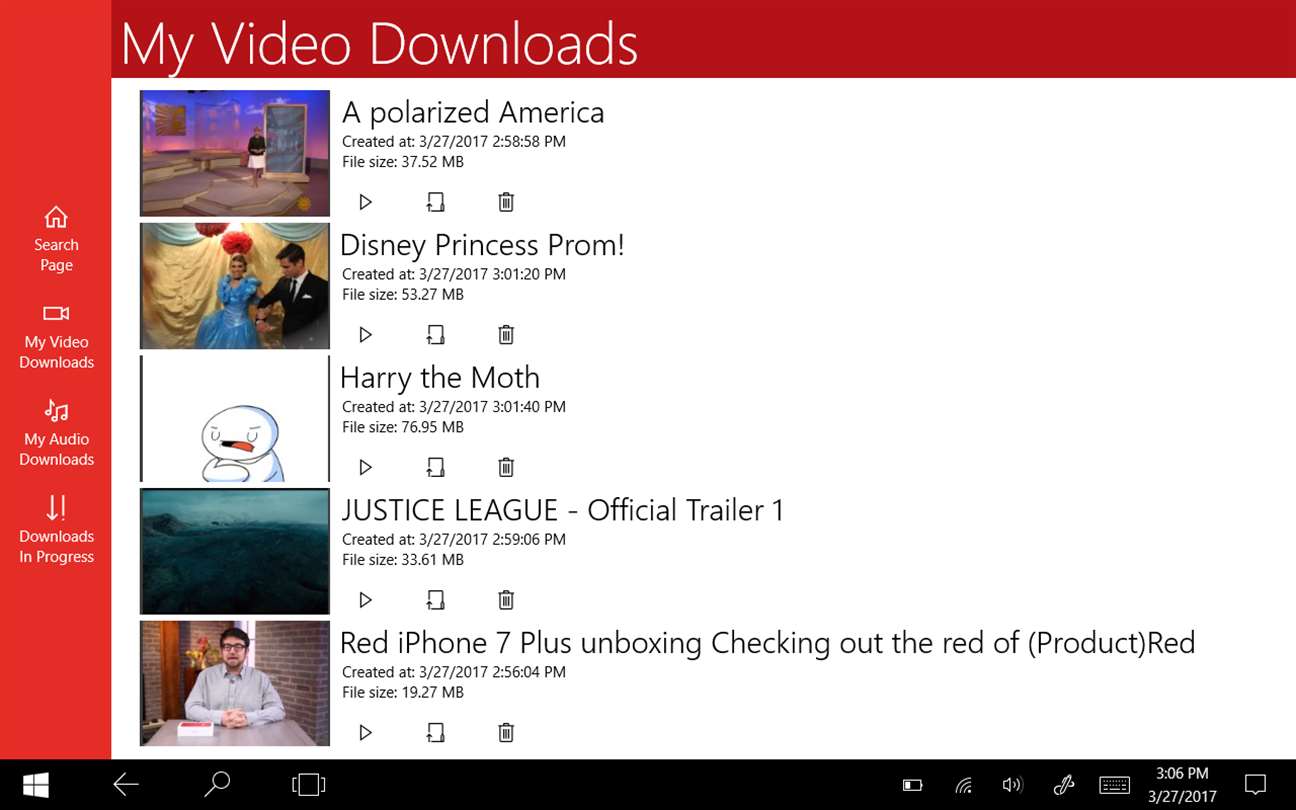Click the File size: 37.52 MB text
1296x810 pixels.
[403, 162]
